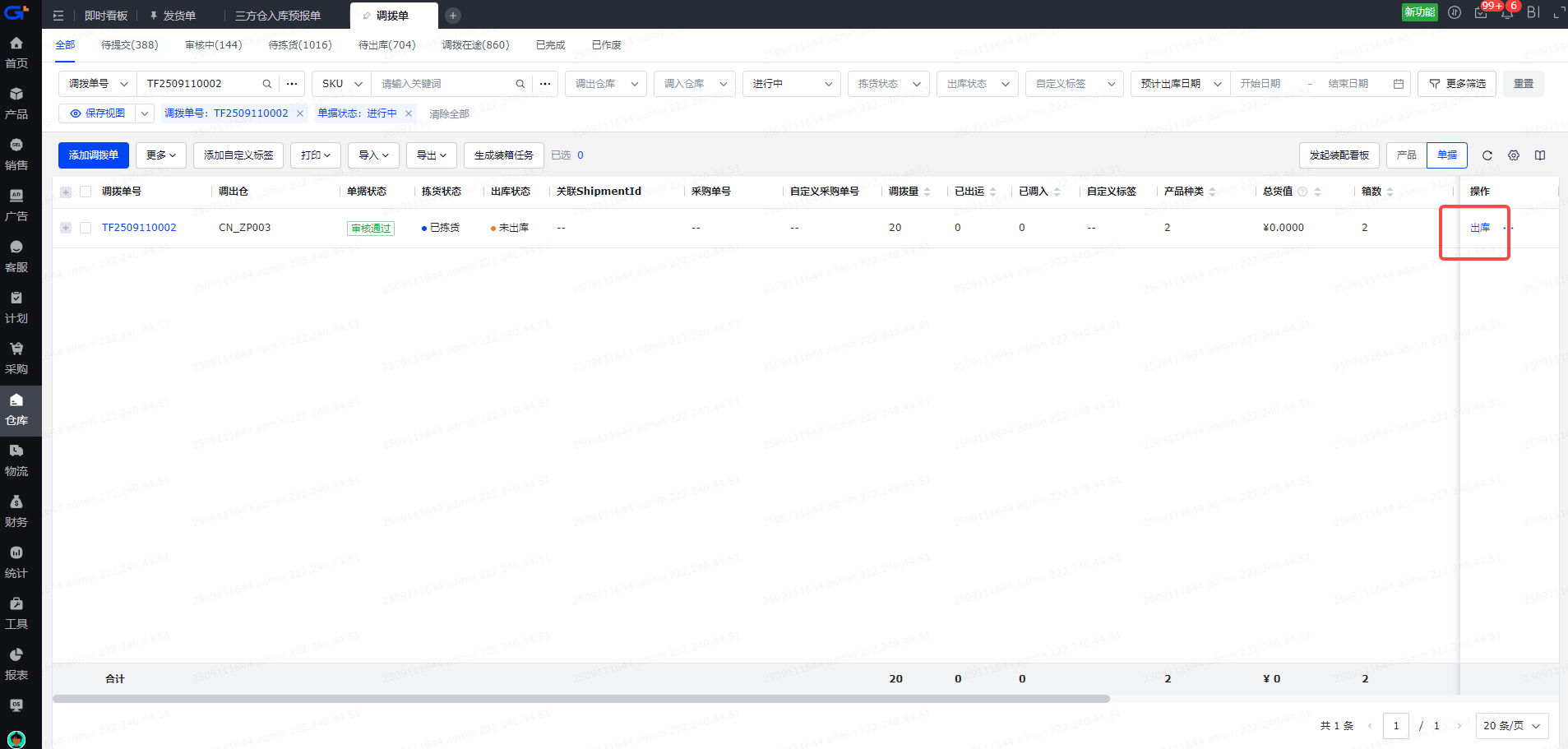Click horizontal scrollbar under table
Viewport: 1568px width, 749px height.
pos(581,699)
